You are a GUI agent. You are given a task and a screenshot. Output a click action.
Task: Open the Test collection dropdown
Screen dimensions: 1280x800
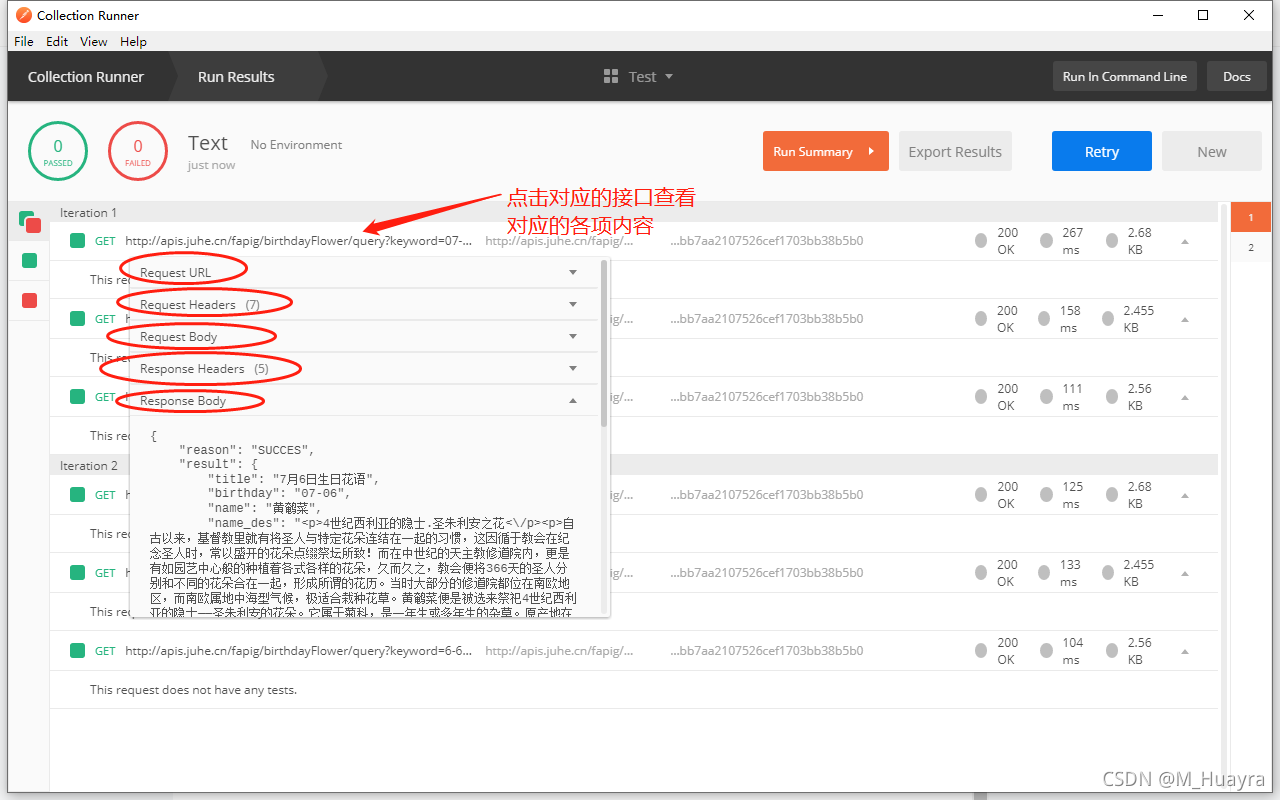tap(668, 77)
